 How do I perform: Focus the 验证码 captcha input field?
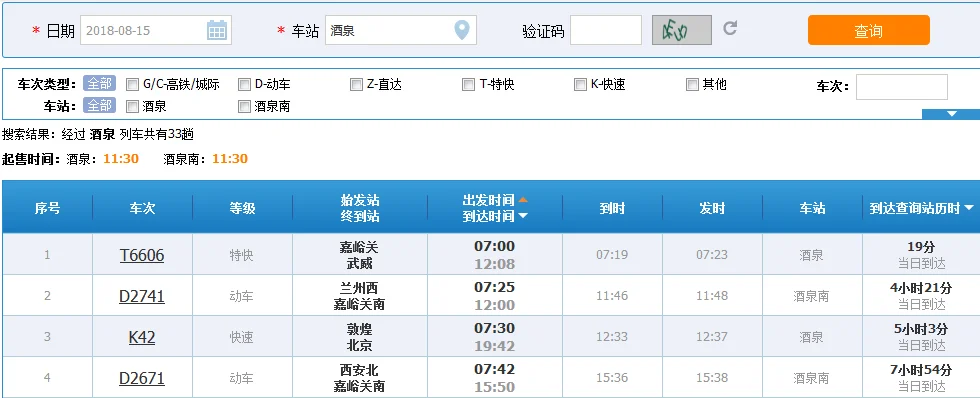606,30
